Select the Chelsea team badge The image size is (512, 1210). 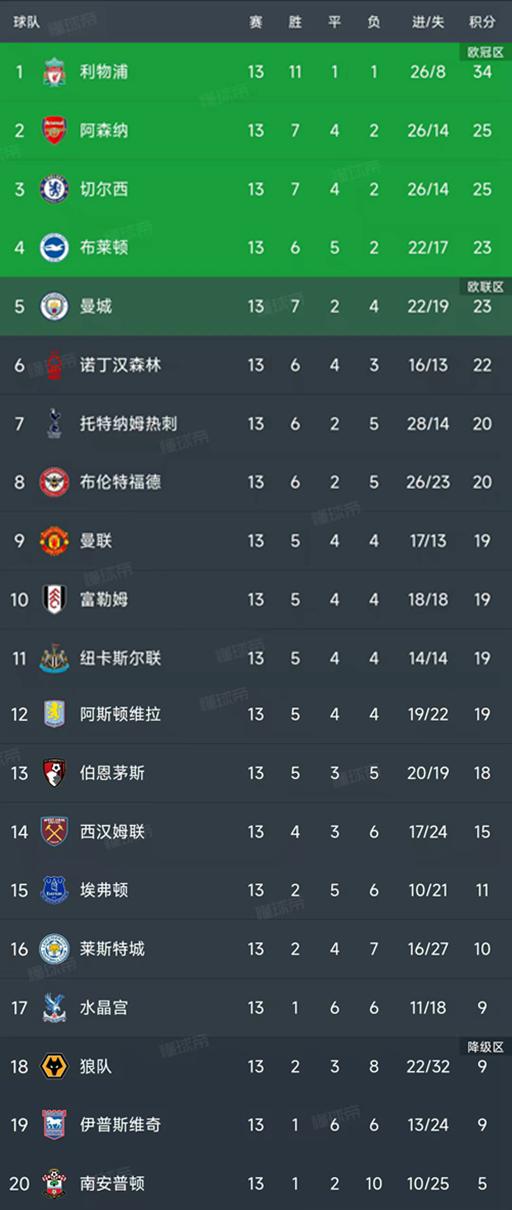54,189
